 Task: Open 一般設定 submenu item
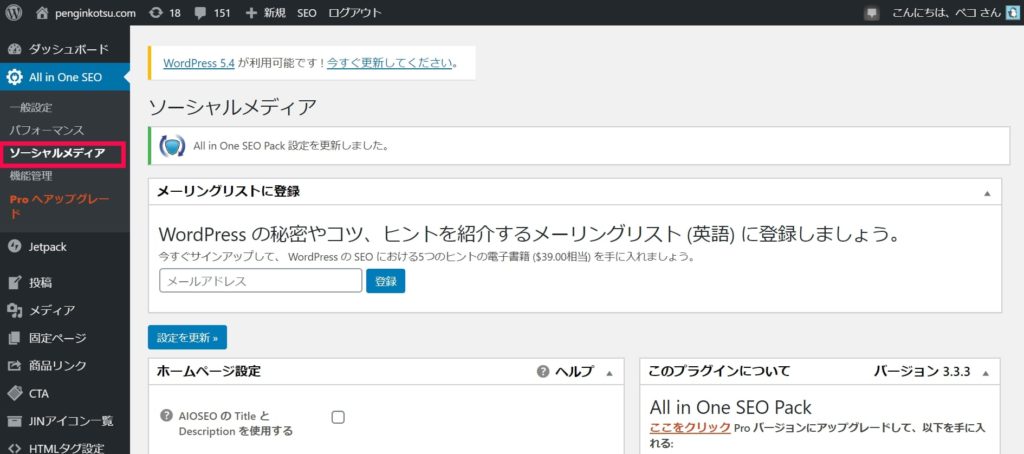[x=31, y=107]
